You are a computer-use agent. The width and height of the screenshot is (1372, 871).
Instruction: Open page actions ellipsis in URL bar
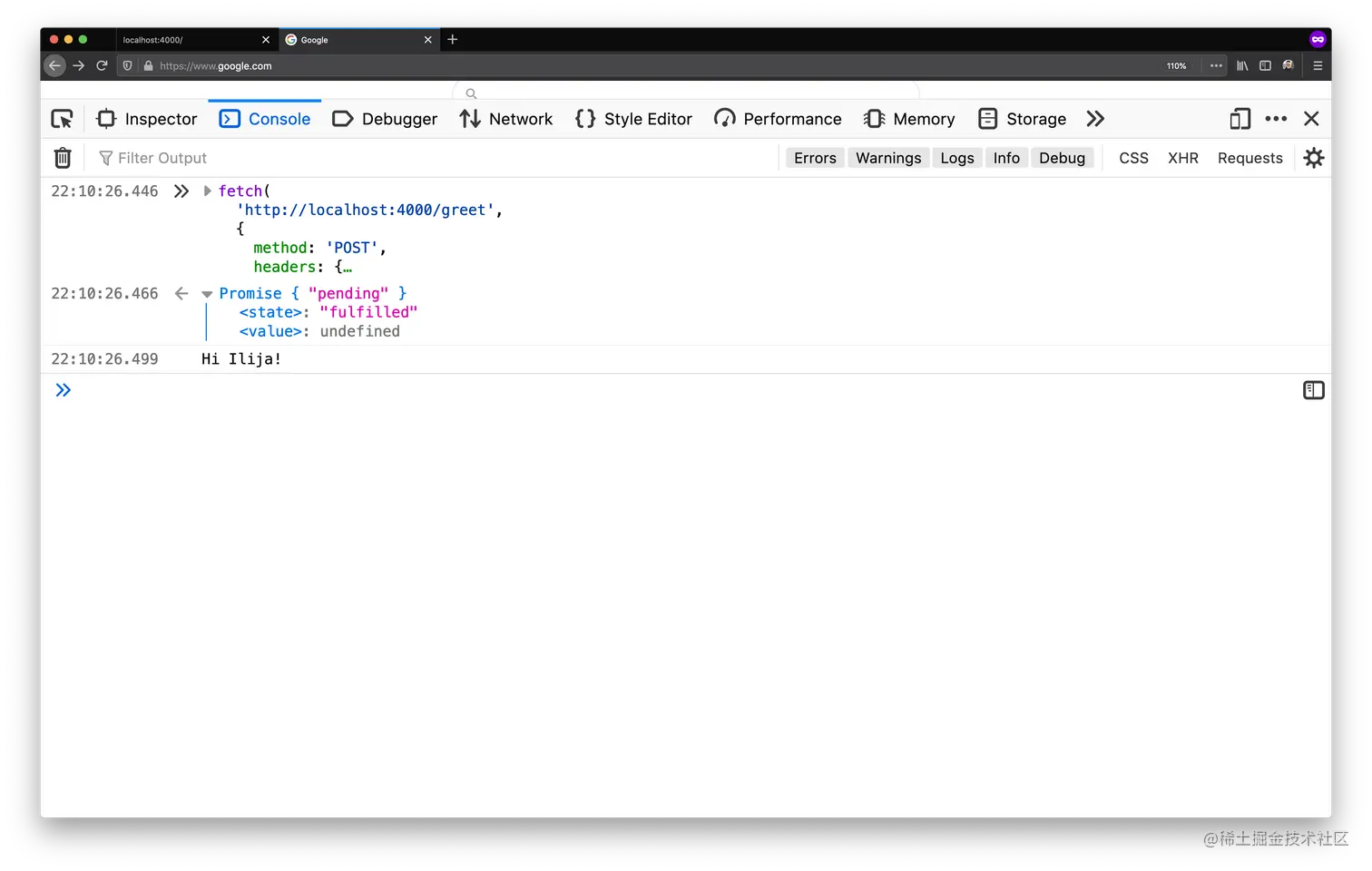pos(1216,65)
